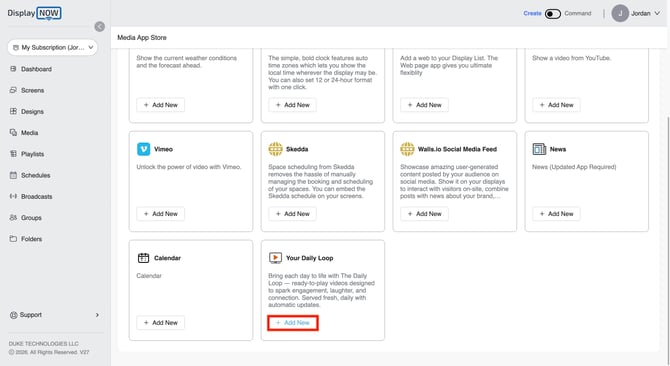Open the My Subscription dropdown
Screen dimensions: 670x366
point(53,47)
